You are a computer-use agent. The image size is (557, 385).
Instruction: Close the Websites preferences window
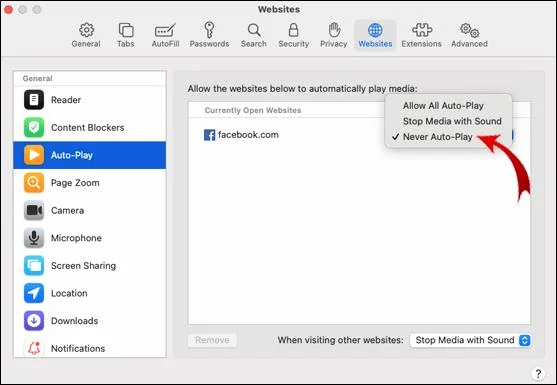click(9, 10)
